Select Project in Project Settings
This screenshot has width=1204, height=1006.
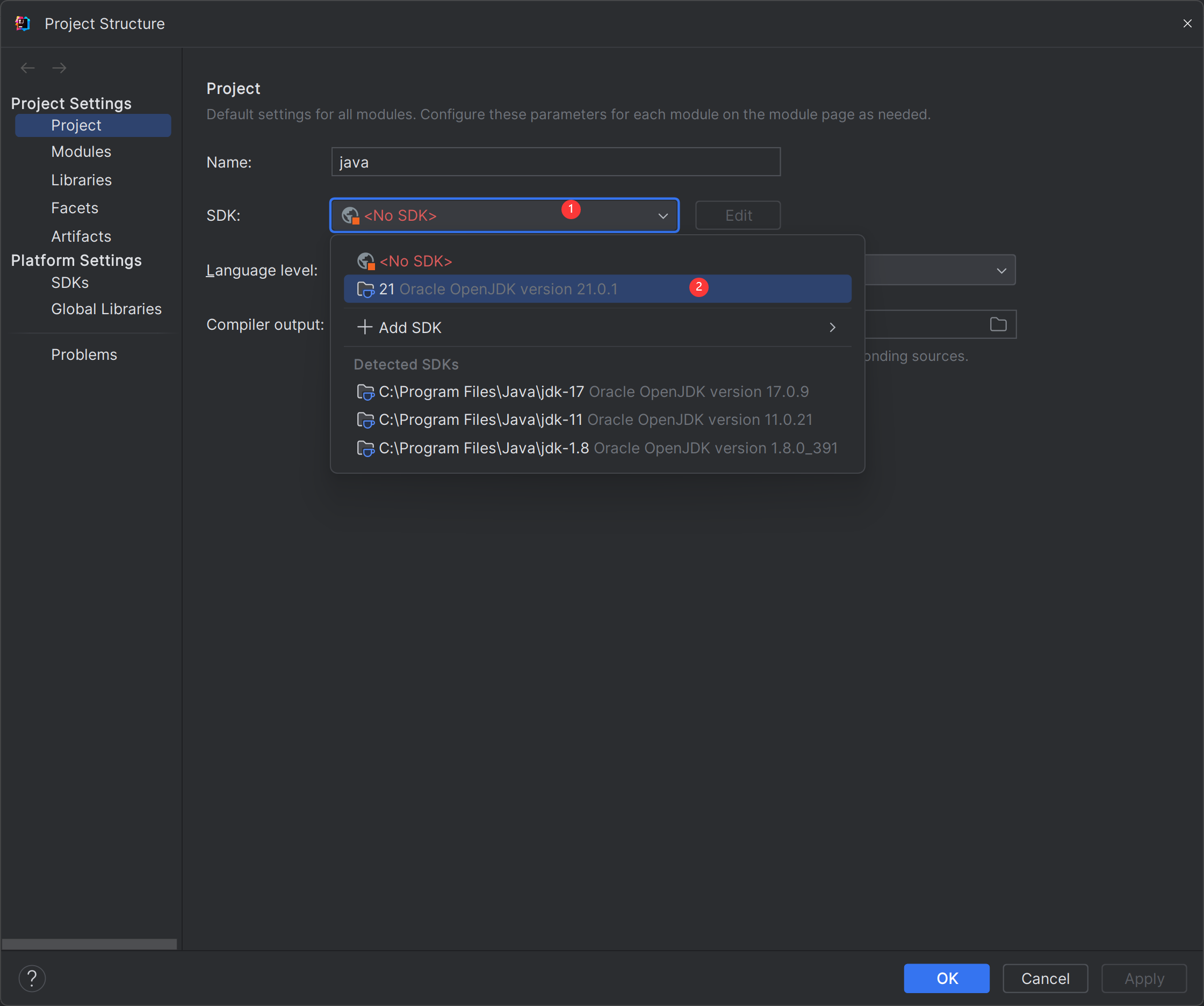coord(93,126)
